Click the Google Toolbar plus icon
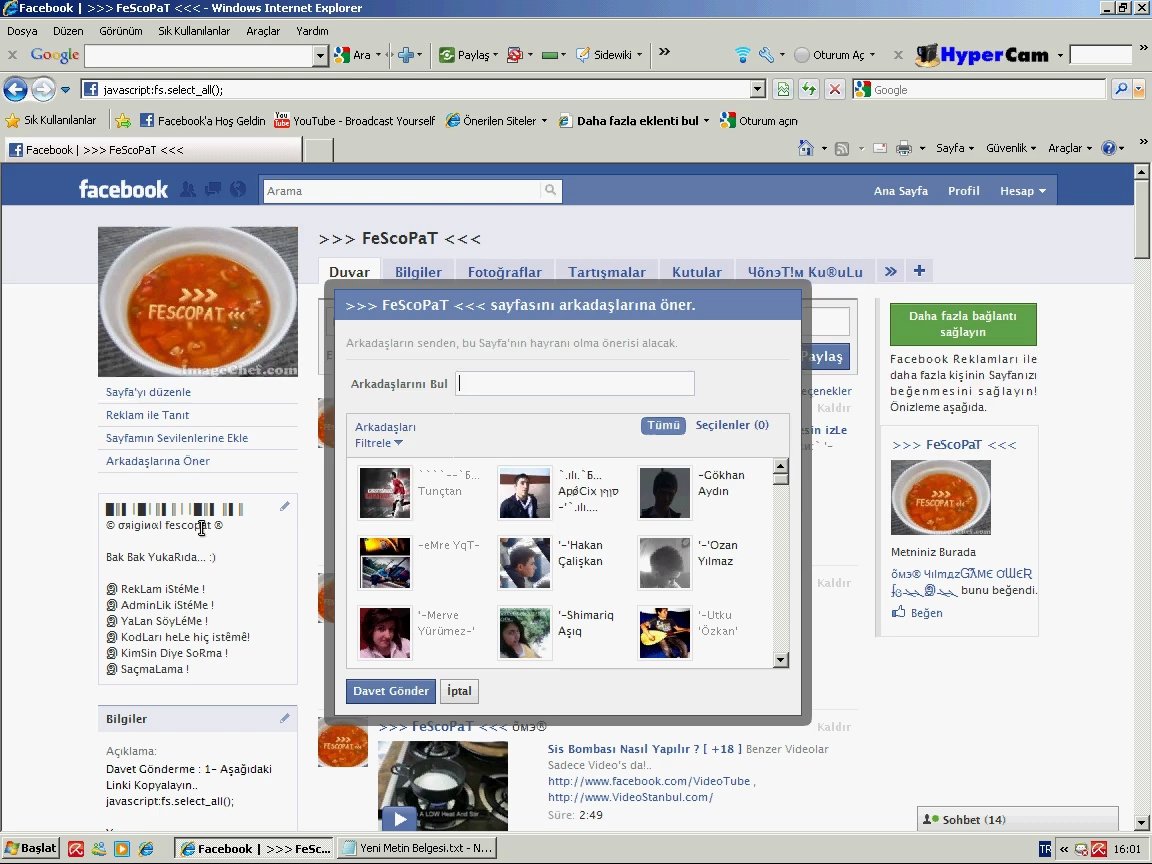 (x=406, y=54)
